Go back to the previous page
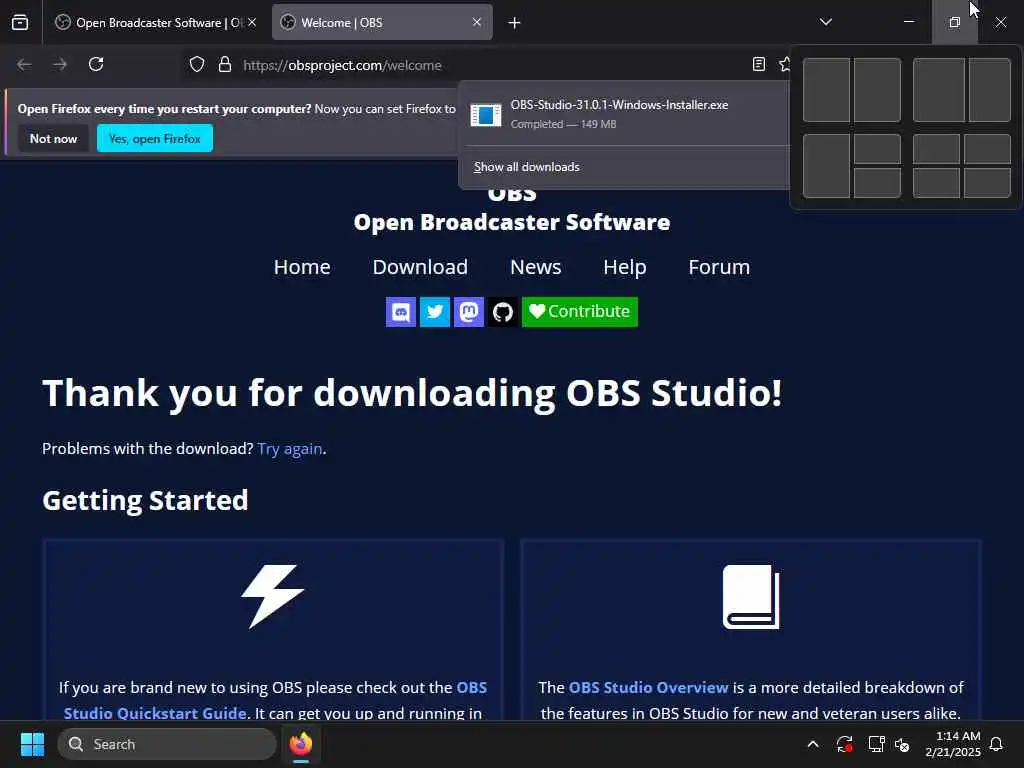Viewport: 1024px width, 768px height. (24, 64)
